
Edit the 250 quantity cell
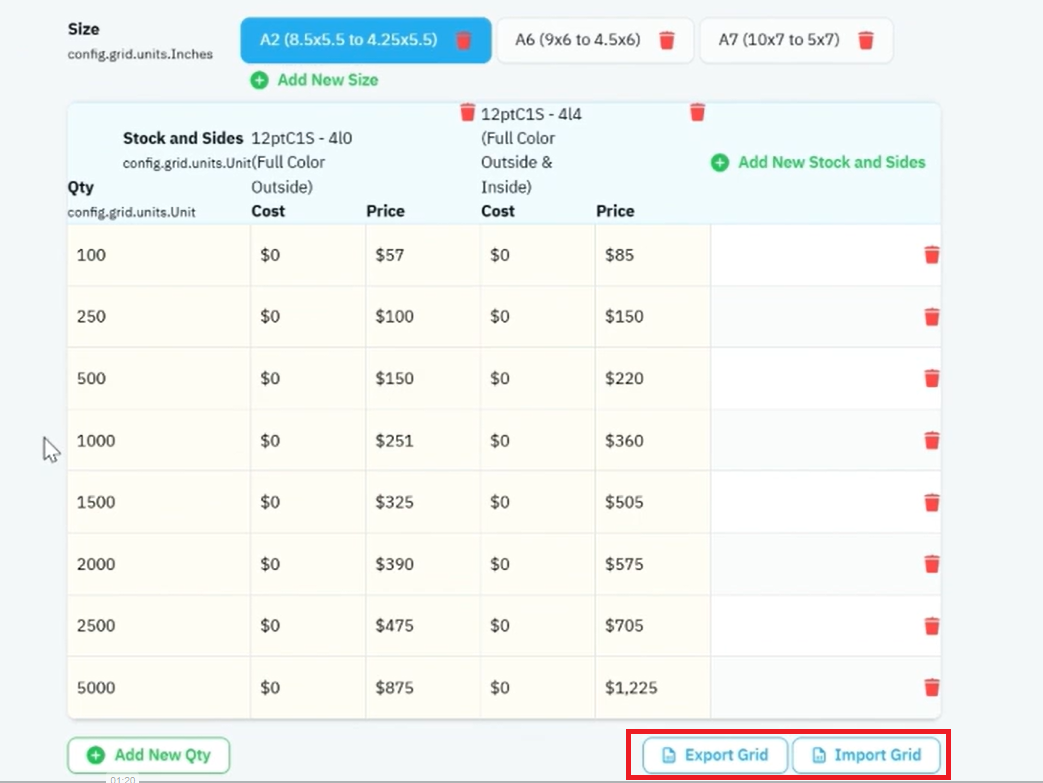[159, 317]
